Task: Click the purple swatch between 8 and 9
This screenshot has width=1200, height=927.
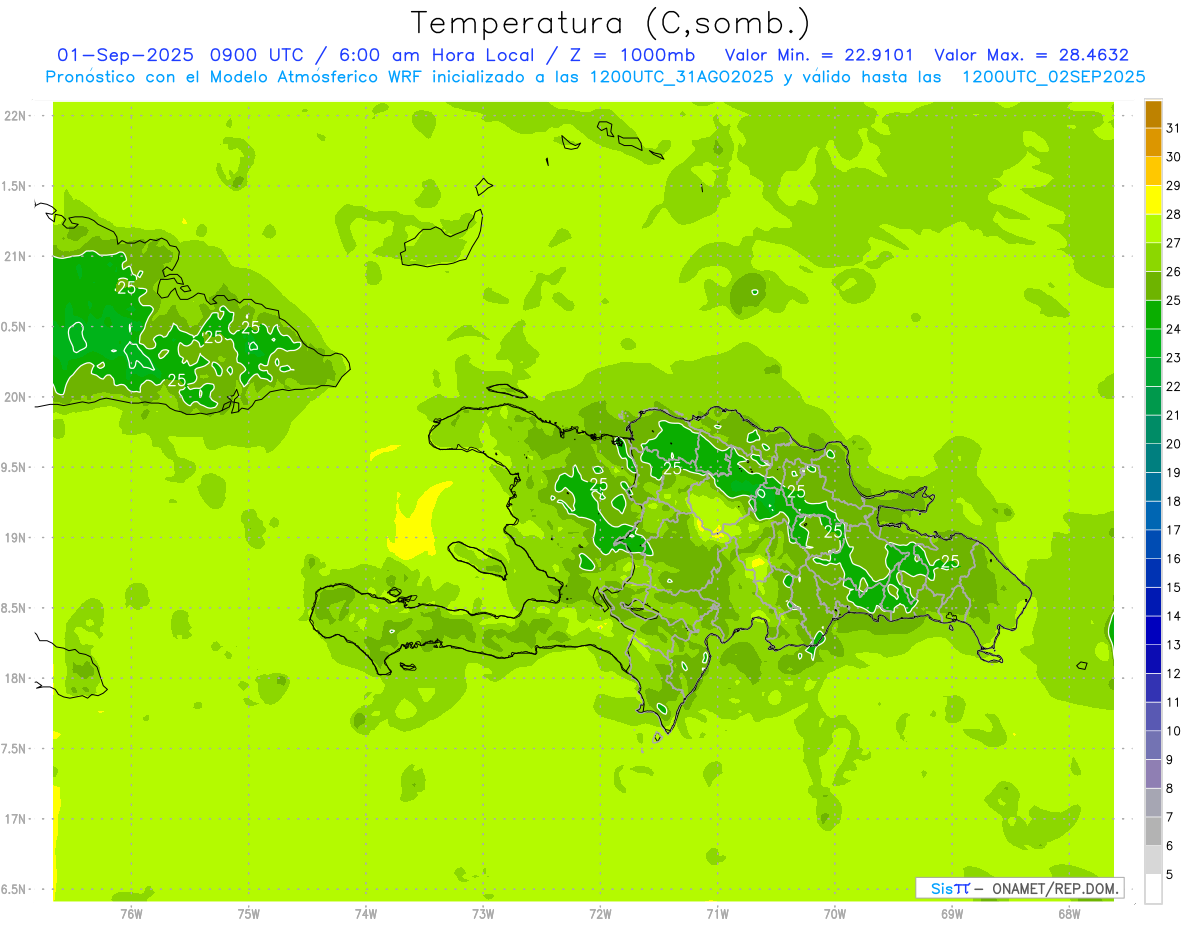Action: [1153, 774]
